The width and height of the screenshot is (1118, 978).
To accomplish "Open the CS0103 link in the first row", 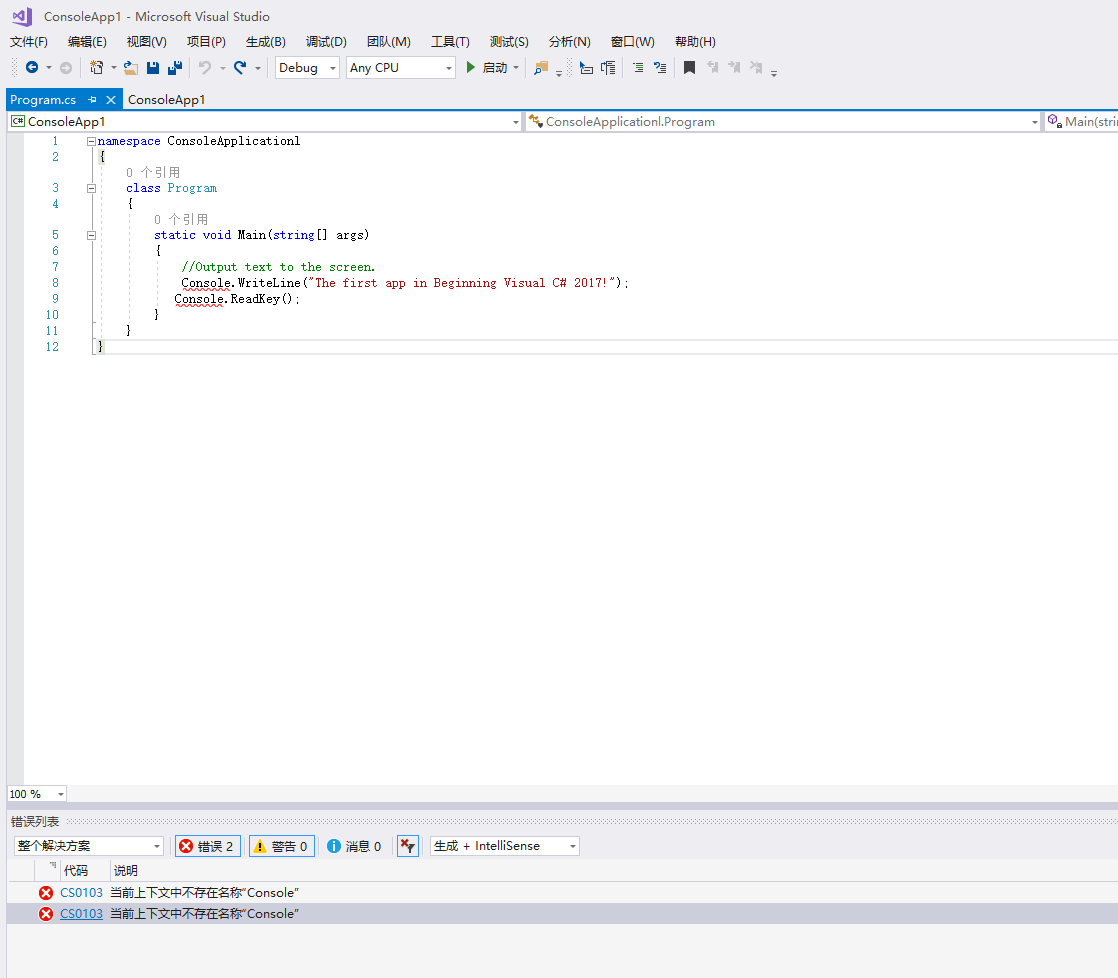I will [x=81, y=893].
